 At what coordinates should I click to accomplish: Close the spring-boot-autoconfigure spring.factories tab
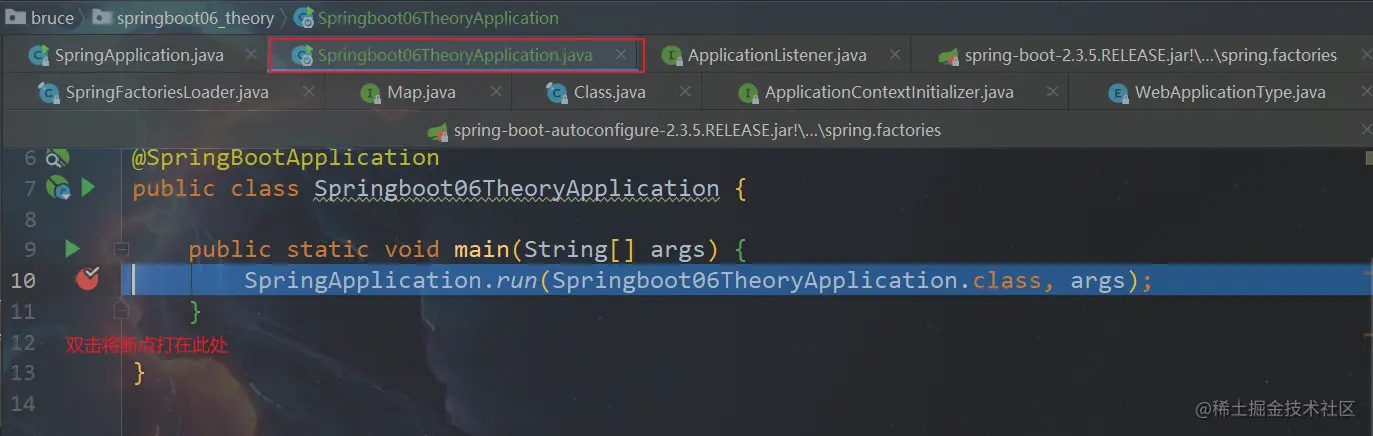pos(1369,131)
